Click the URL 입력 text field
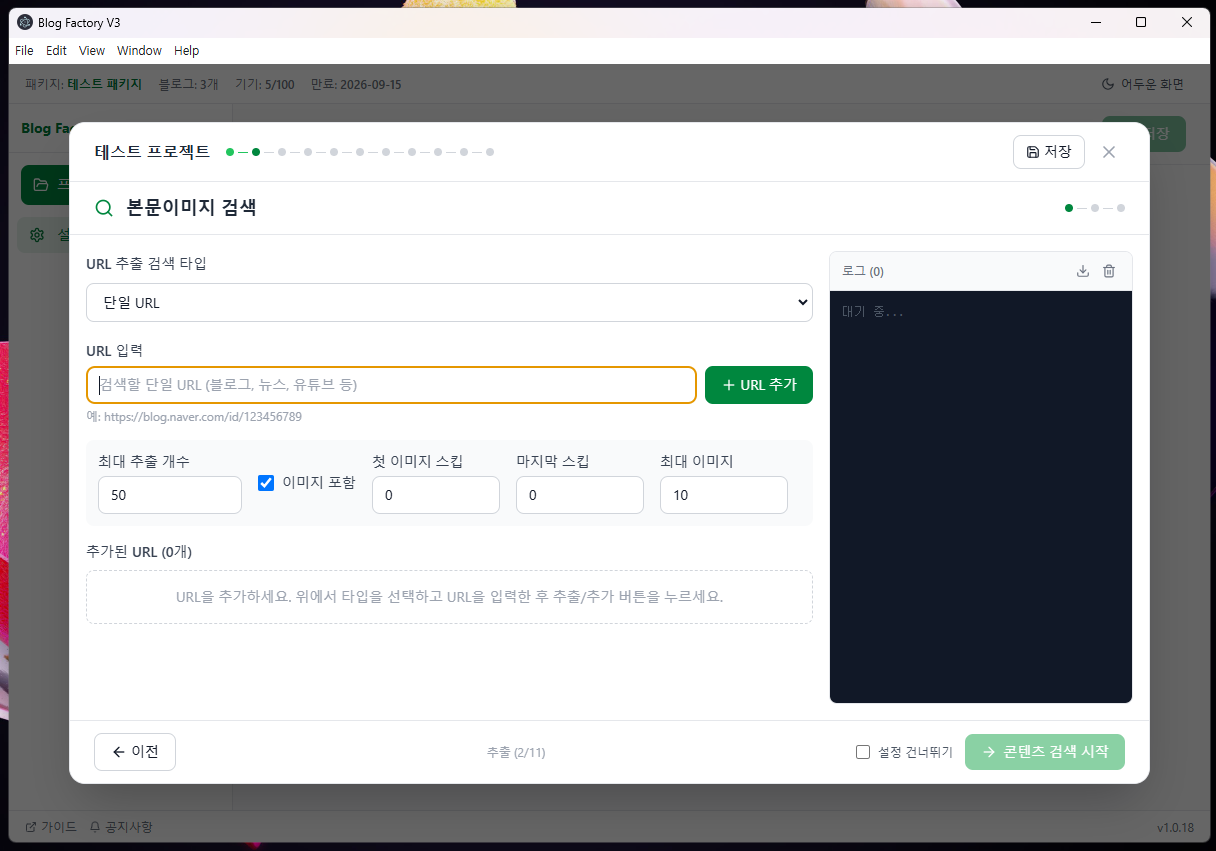The height and width of the screenshot is (851, 1216). [x=391, y=385]
